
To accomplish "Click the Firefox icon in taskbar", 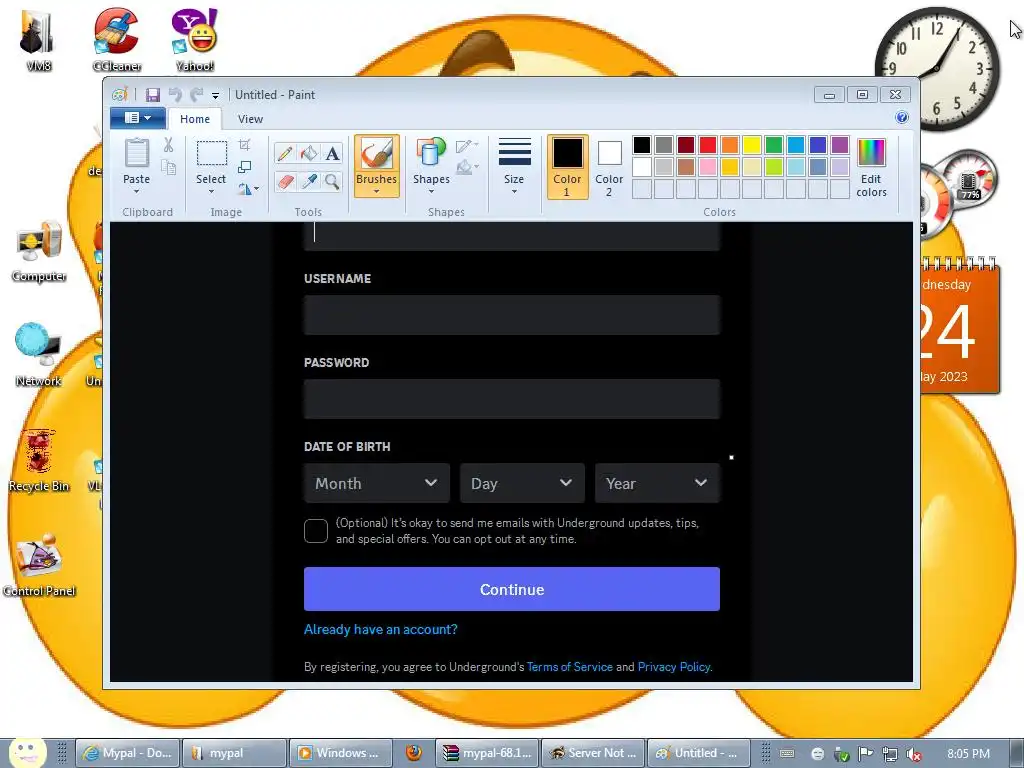I will (x=413, y=753).
